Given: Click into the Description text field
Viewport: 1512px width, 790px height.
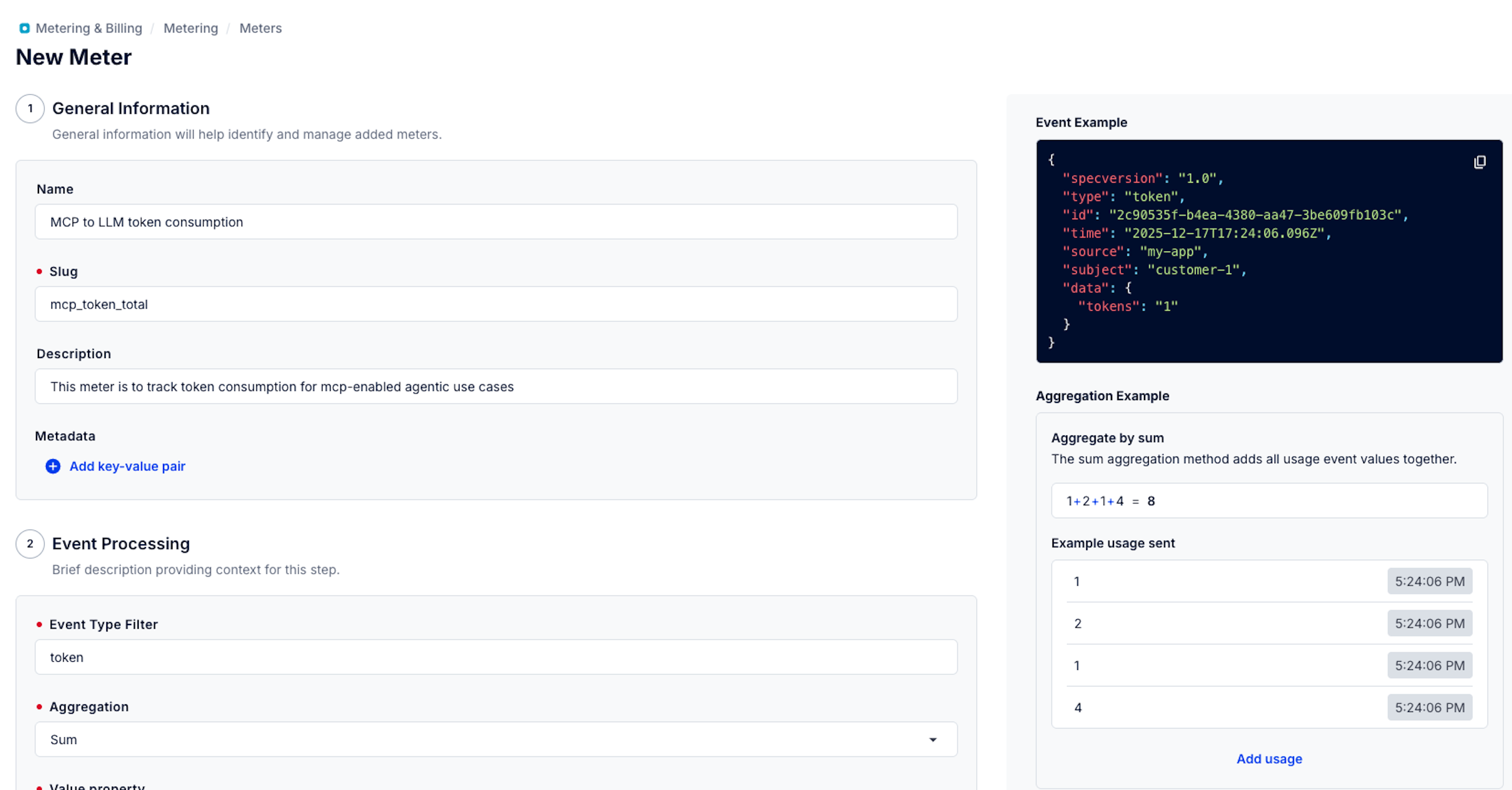Looking at the screenshot, I should pyautogui.click(x=496, y=386).
